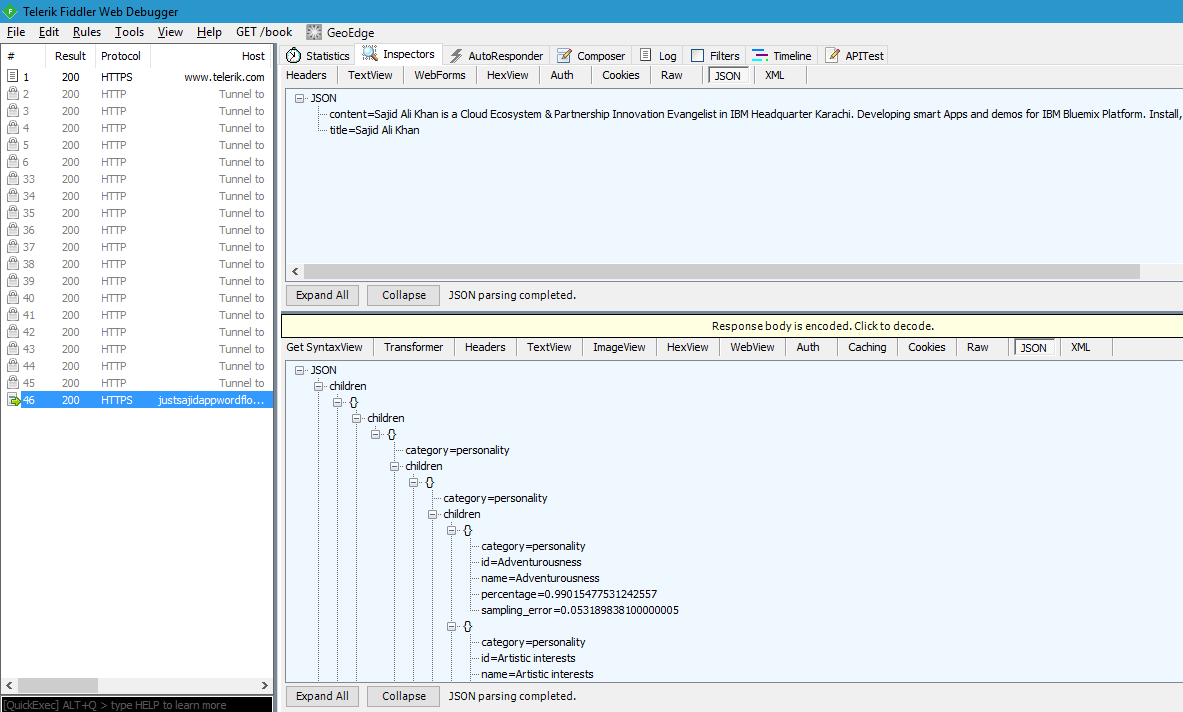The image size is (1183, 712).
Task: Switch to request Raw tab
Action: tap(671, 75)
